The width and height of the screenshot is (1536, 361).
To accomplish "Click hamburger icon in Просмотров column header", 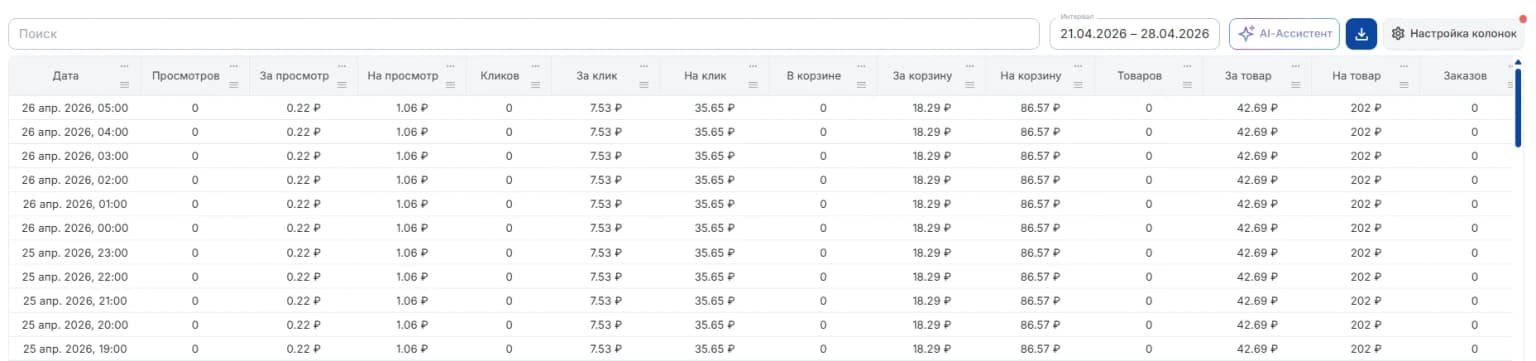I will point(234,85).
